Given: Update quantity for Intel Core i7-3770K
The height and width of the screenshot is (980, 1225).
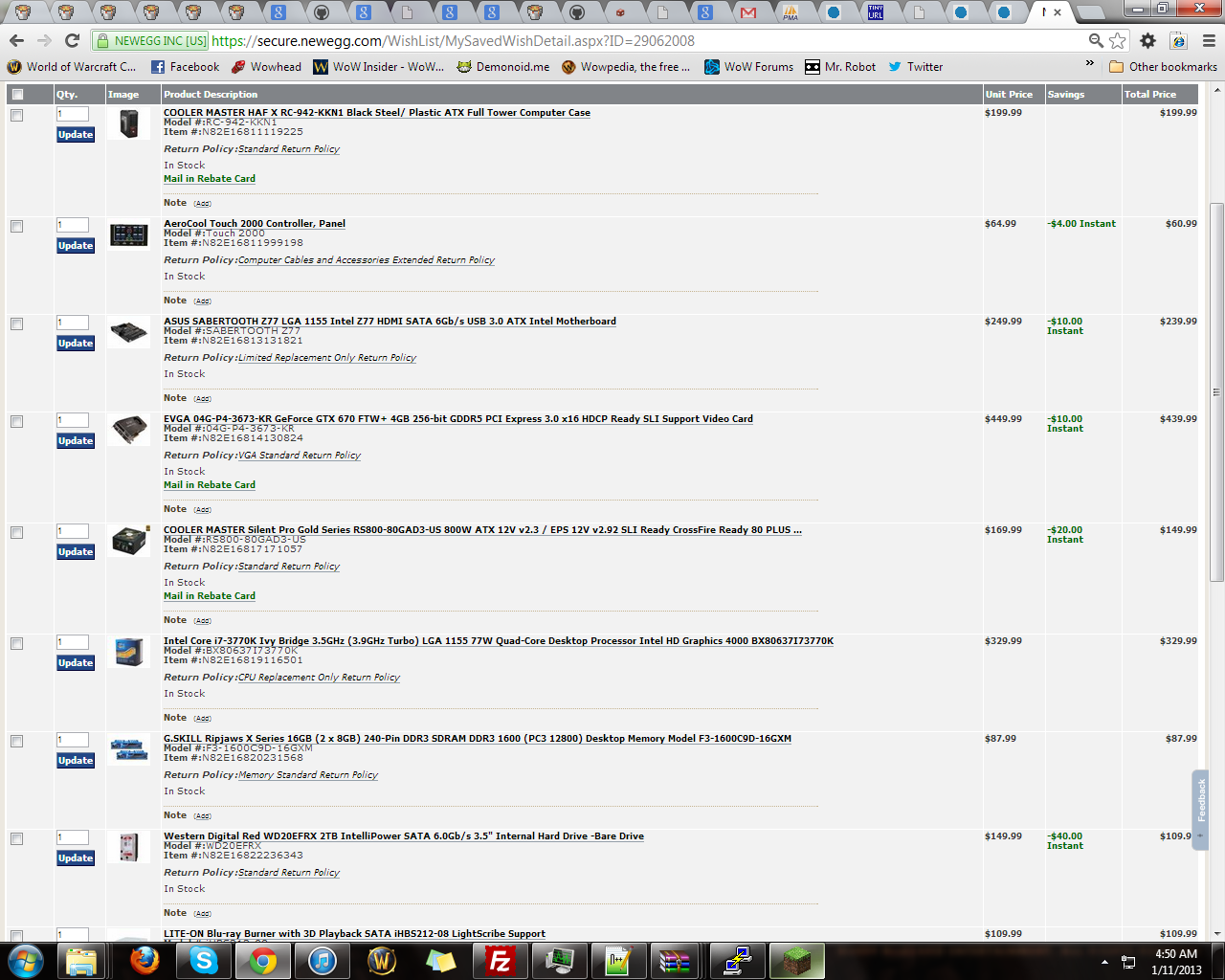Looking at the screenshot, I should coord(76,663).
